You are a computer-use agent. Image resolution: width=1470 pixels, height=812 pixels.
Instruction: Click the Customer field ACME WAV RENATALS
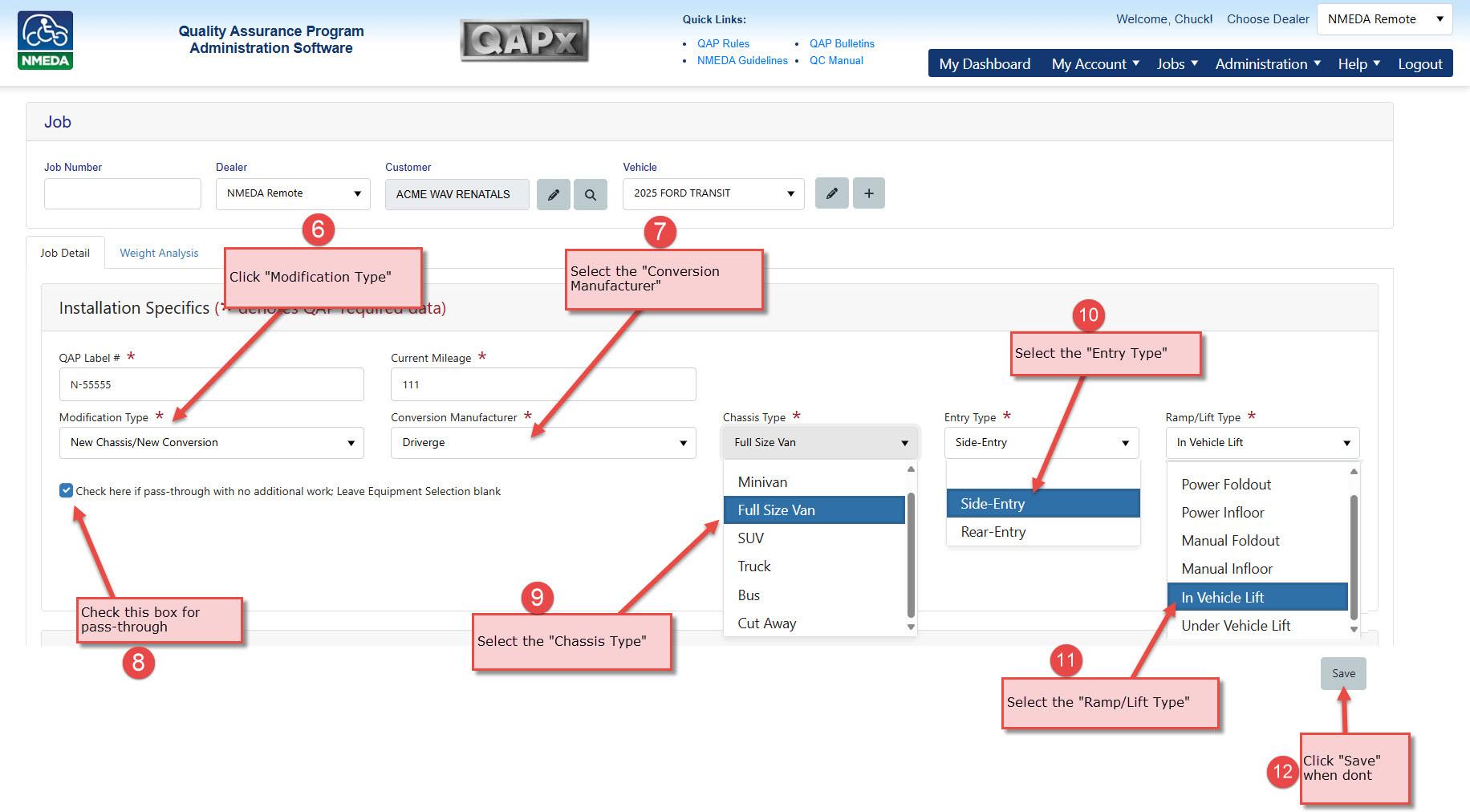coord(457,194)
